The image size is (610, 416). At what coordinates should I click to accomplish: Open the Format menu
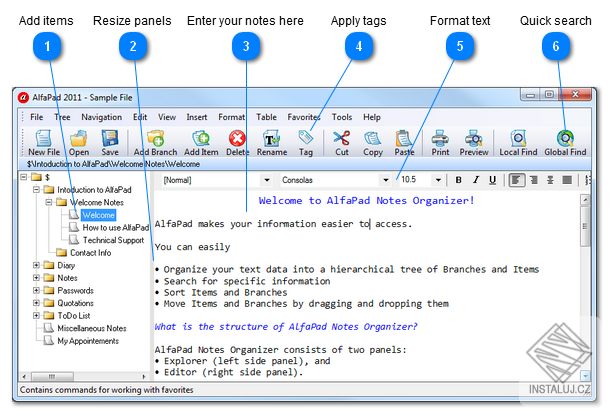pyautogui.click(x=231, y=117)
